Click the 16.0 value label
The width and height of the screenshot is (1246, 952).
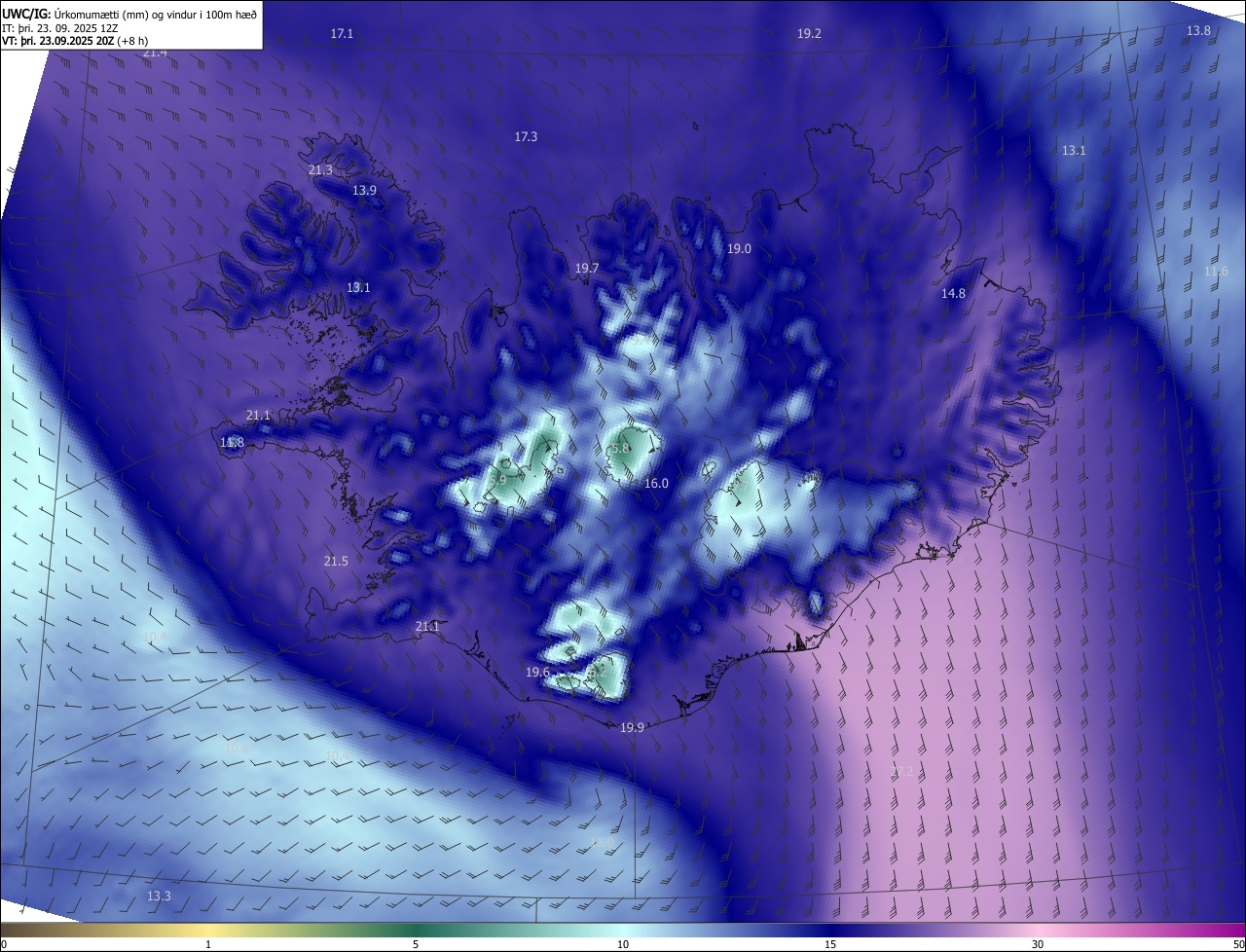click(x=656, y=484)
